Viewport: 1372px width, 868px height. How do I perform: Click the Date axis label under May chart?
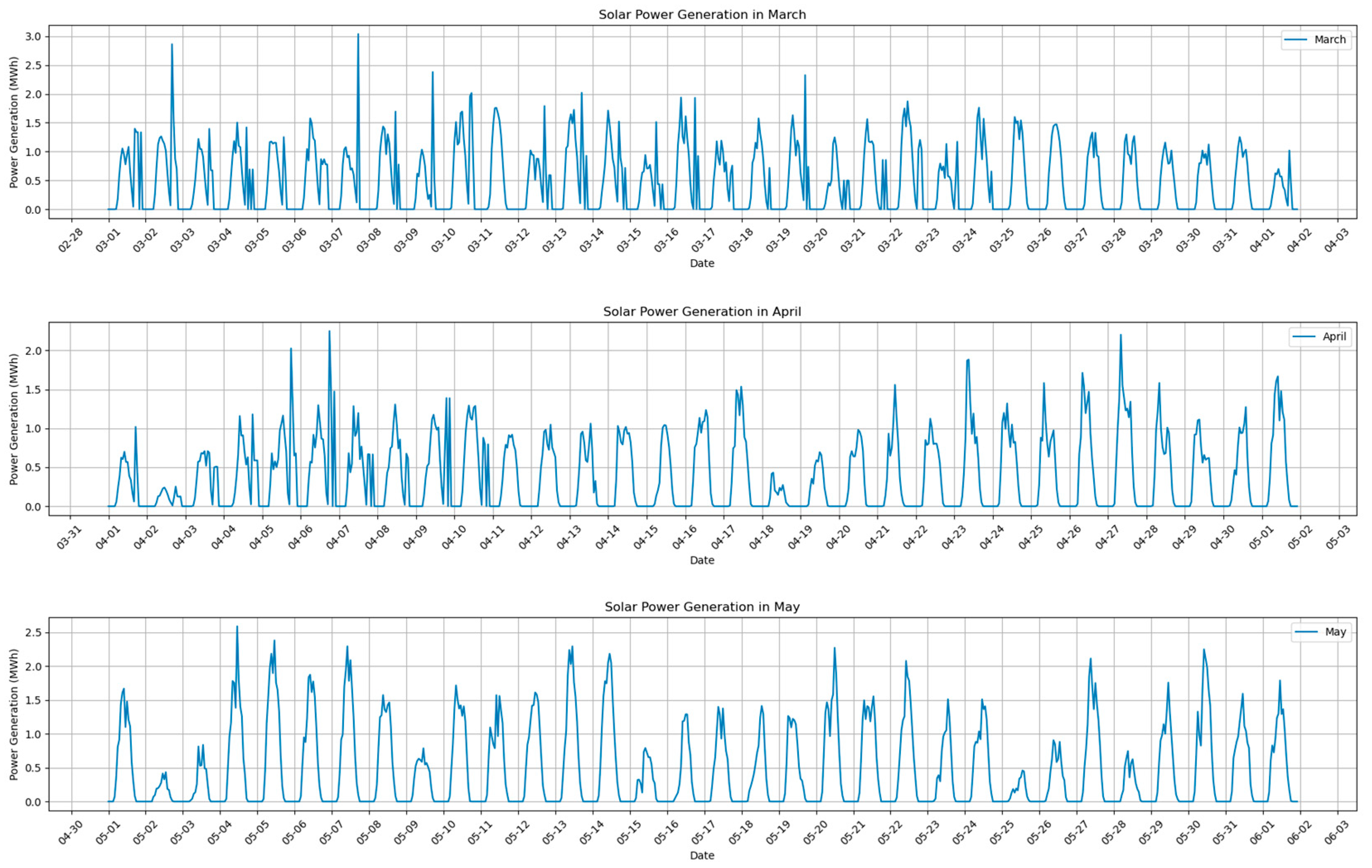point(702,855)
